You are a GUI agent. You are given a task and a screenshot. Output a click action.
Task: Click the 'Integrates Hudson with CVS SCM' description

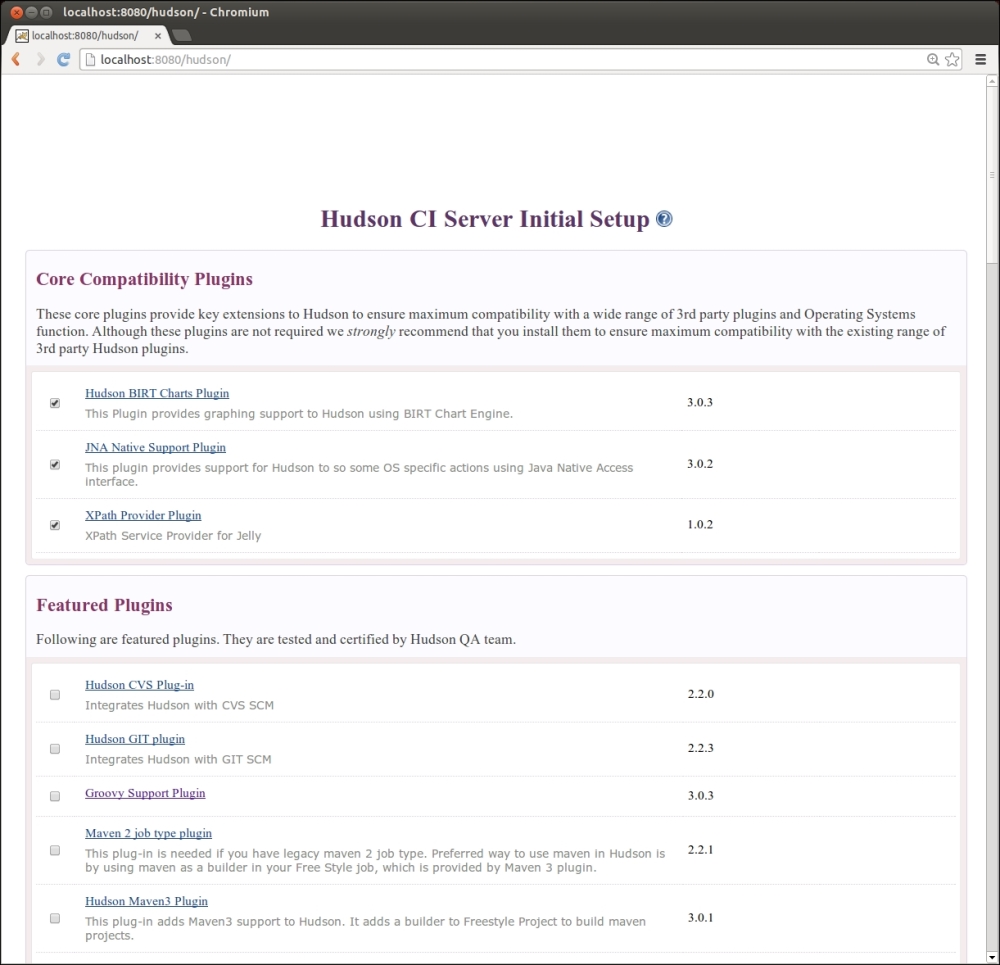coord(179,705)
